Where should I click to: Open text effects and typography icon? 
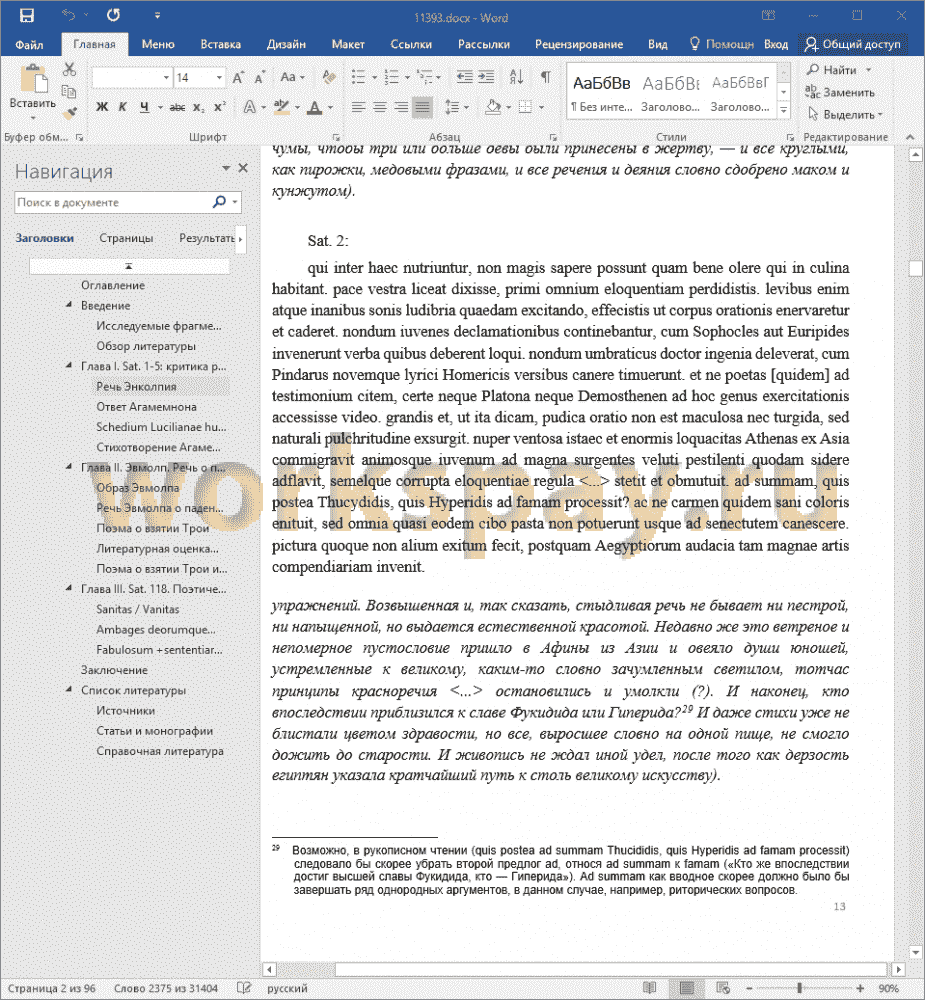pyautogui.click(x=249, y=107)
